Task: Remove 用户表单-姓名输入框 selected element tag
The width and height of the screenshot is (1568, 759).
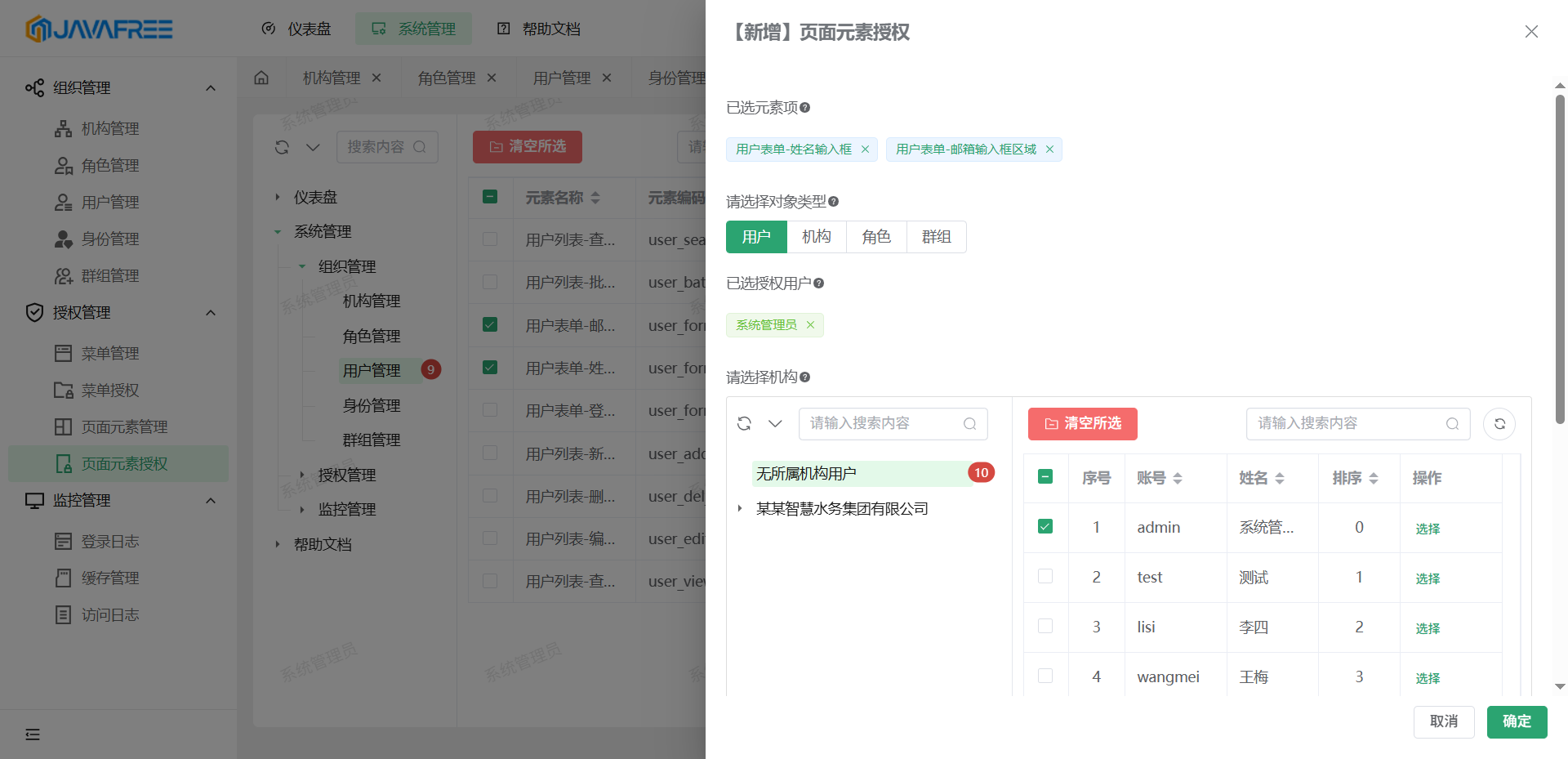Action: click(865, 150)
